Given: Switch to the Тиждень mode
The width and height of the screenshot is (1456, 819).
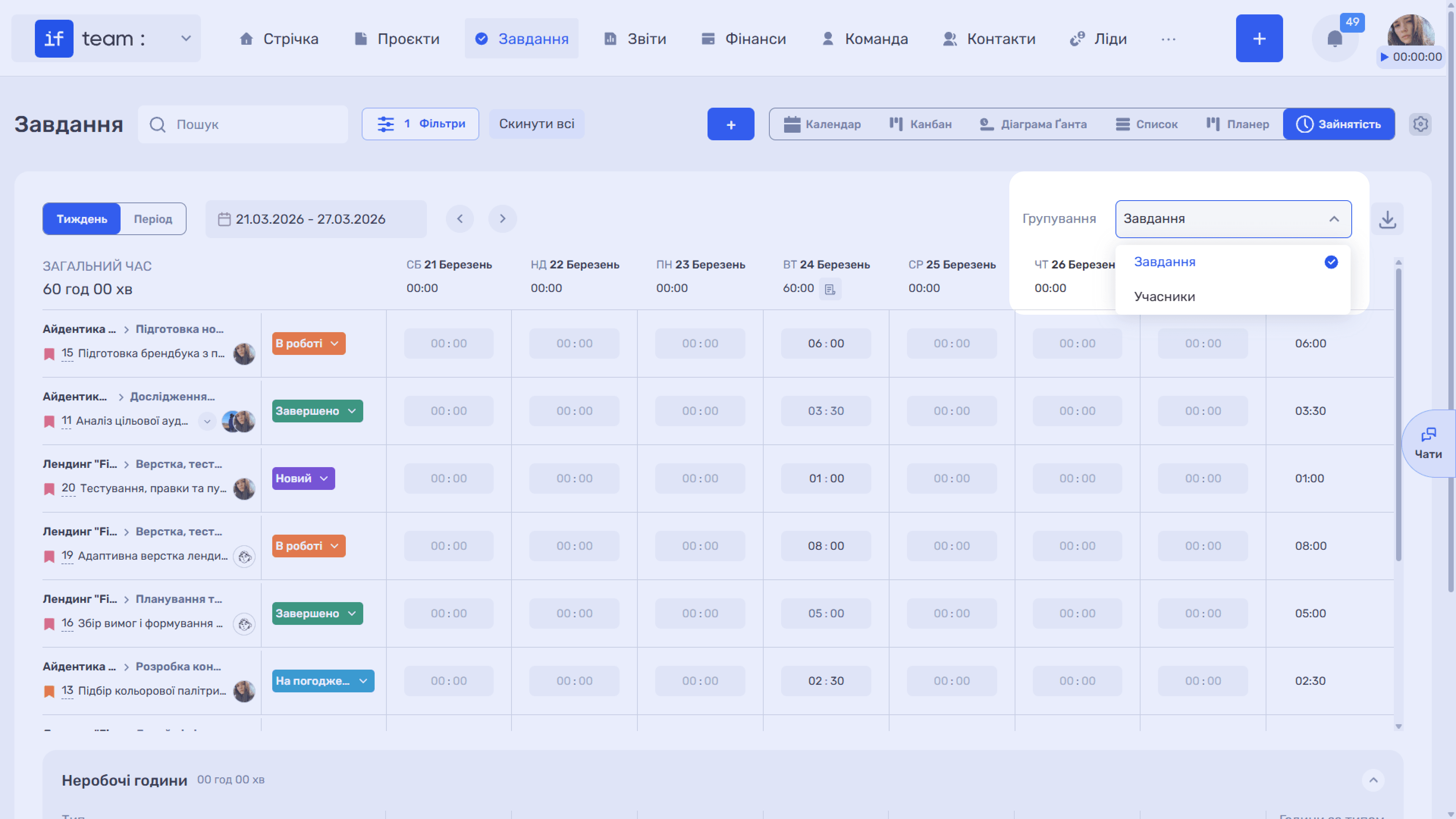Looking at the screenshot, I should point(82,219).
